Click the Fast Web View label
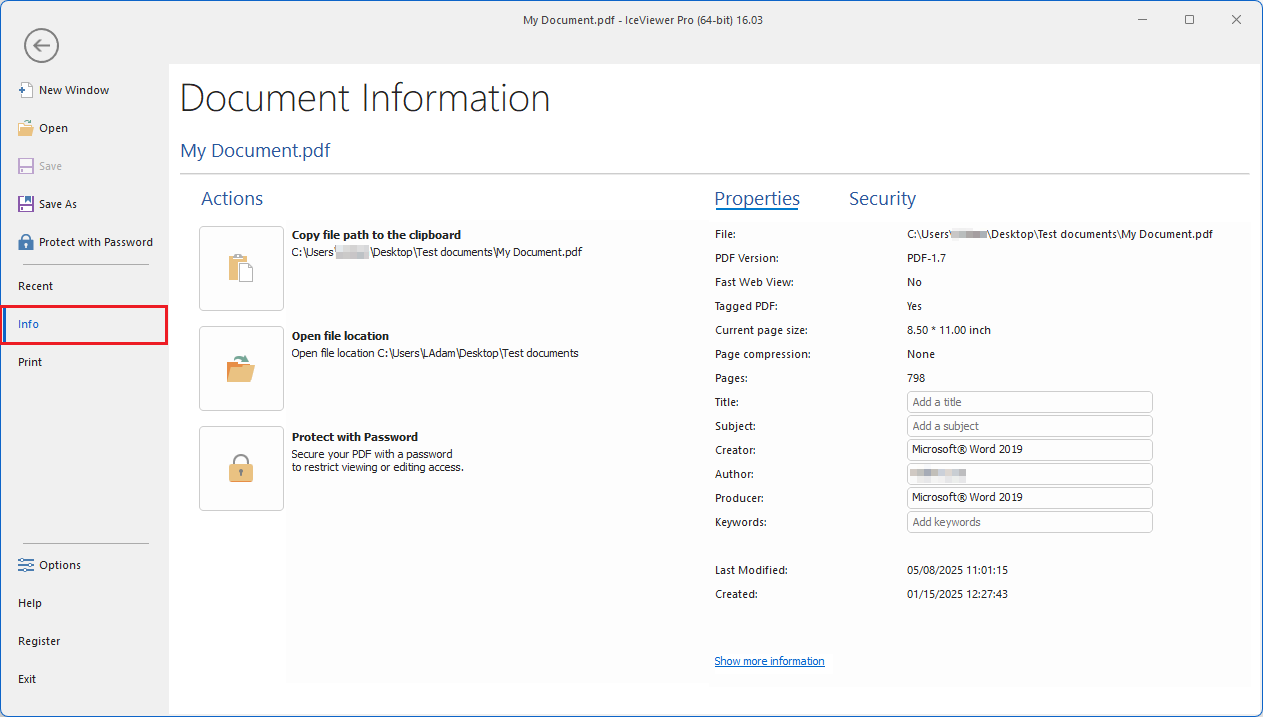This screenshot has height=717, width=1263. 754,282
